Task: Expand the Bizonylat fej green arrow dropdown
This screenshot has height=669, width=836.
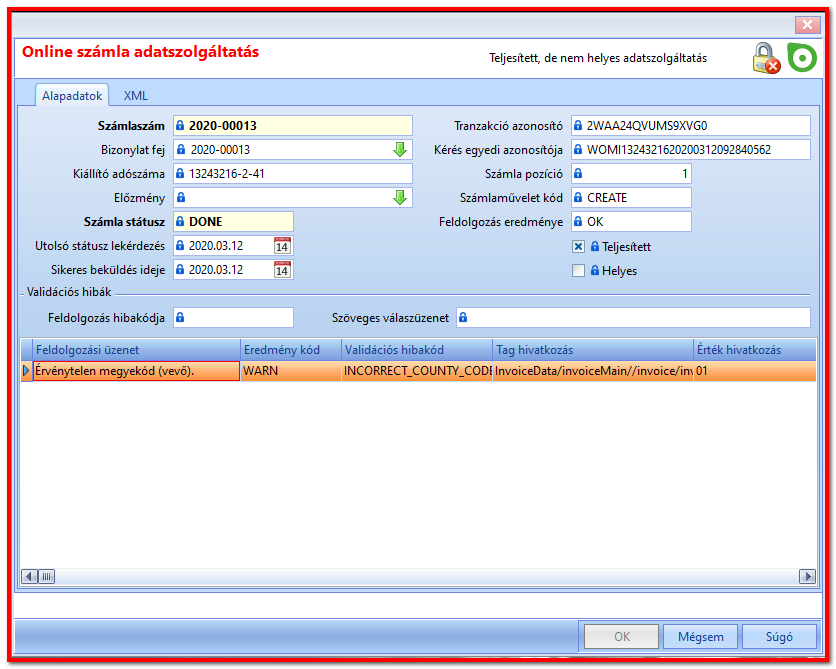Action: (x=400, y=150)
